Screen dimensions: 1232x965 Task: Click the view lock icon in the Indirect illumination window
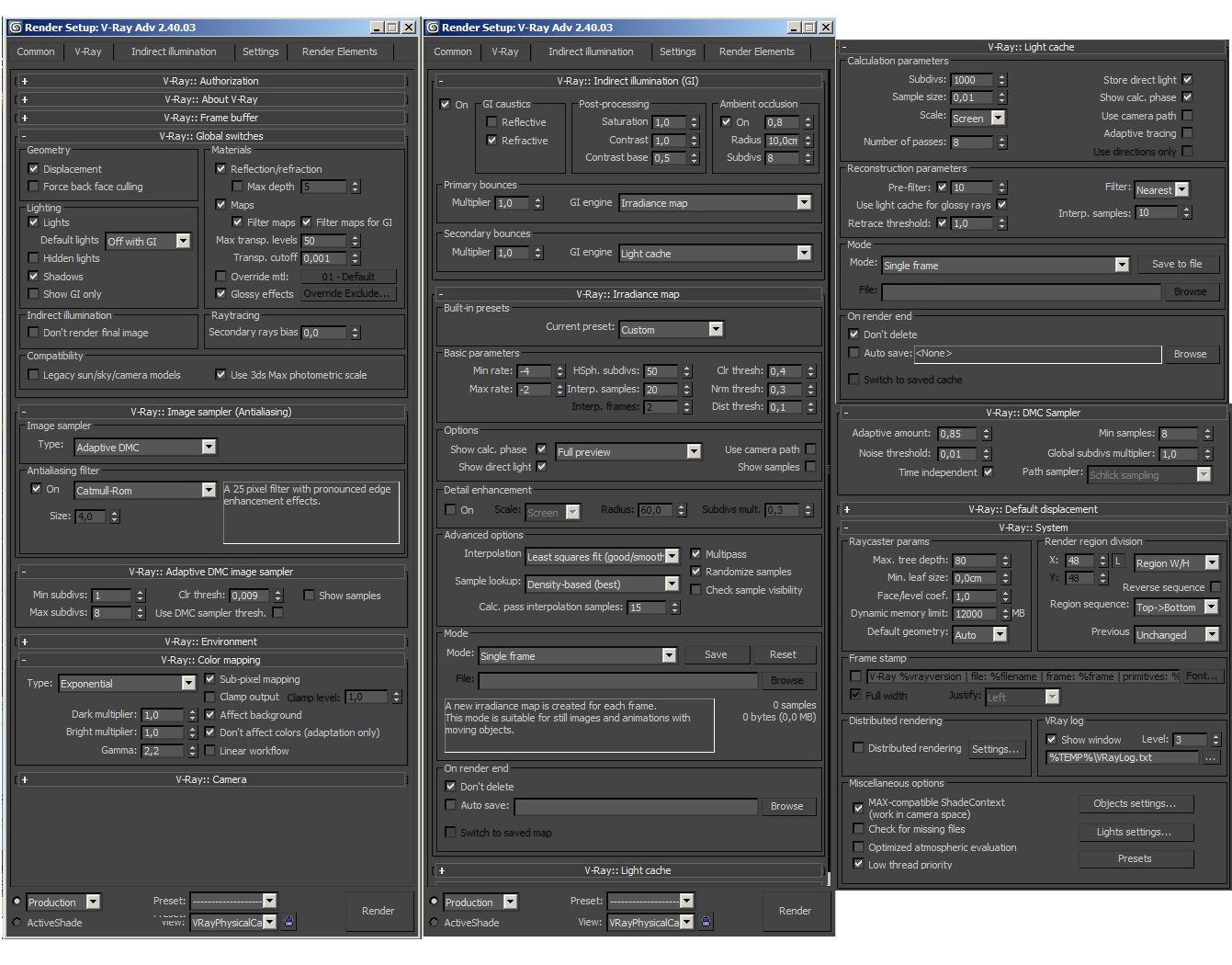coord(706,921)
